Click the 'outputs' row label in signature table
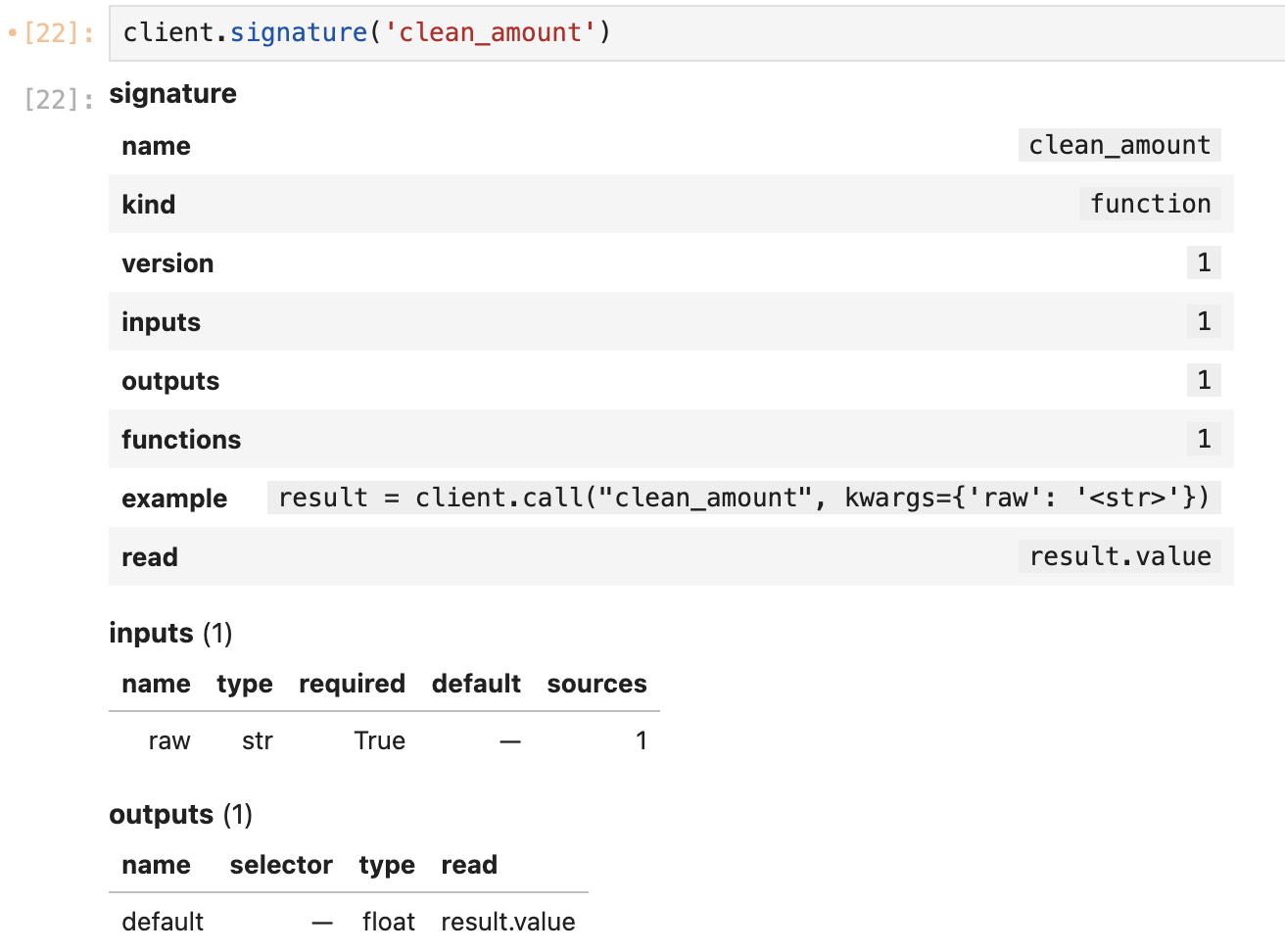The width and height of the screenshot is (1285, 952). pyautogui.click(x=170, y=381)
